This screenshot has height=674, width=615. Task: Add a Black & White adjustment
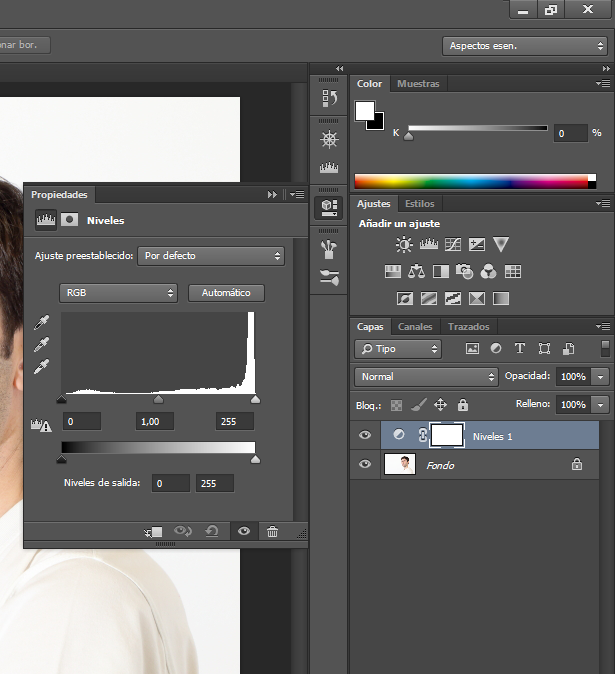441,271
